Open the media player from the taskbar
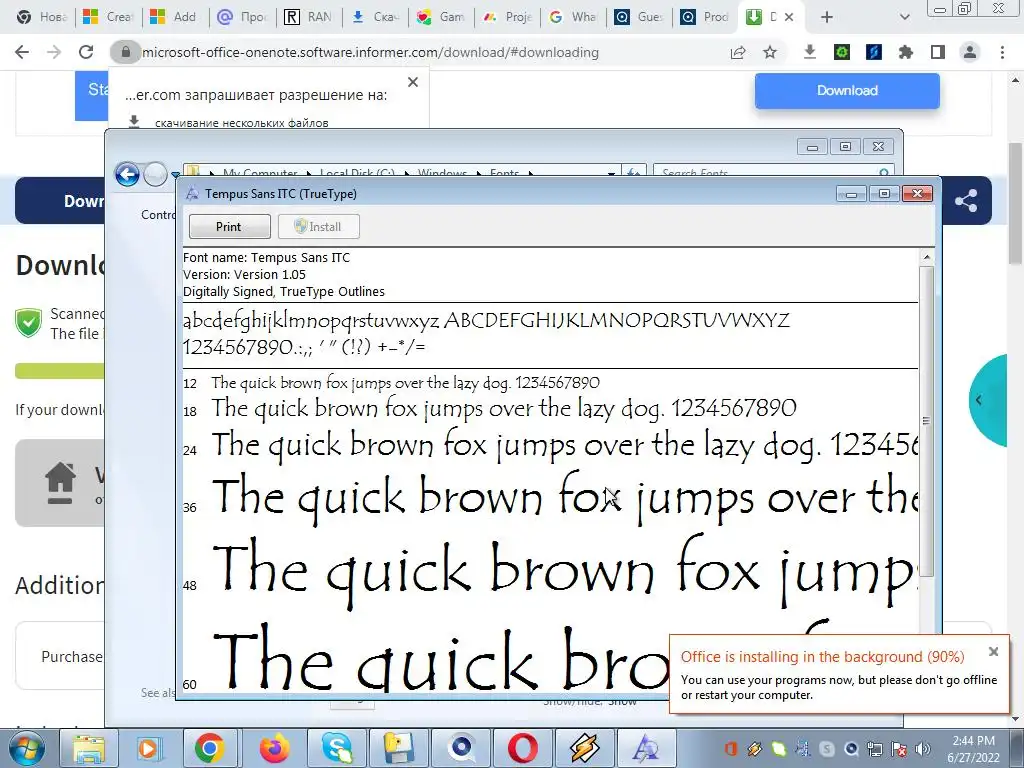The height and width of the screenshot is (768, 1024). pyautogui.click(x=148, y=748)
